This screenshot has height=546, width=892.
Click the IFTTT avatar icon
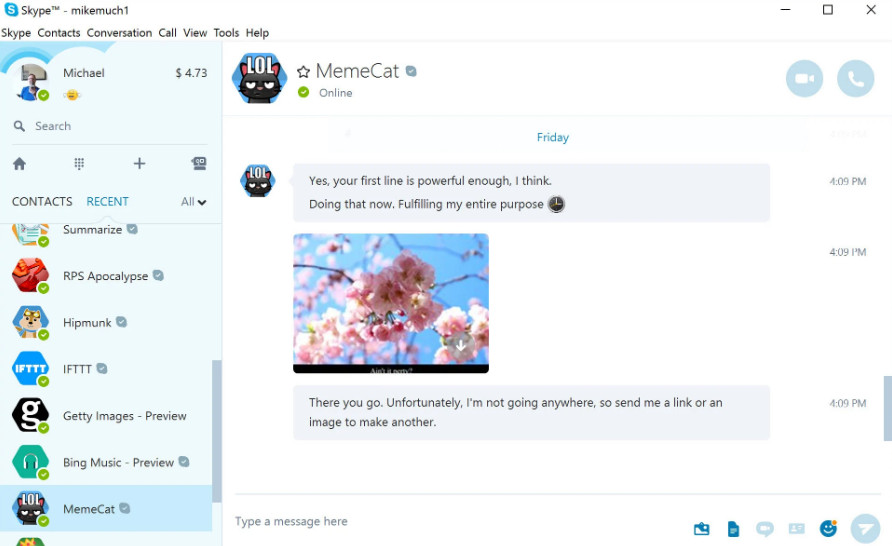click(30, 369)
